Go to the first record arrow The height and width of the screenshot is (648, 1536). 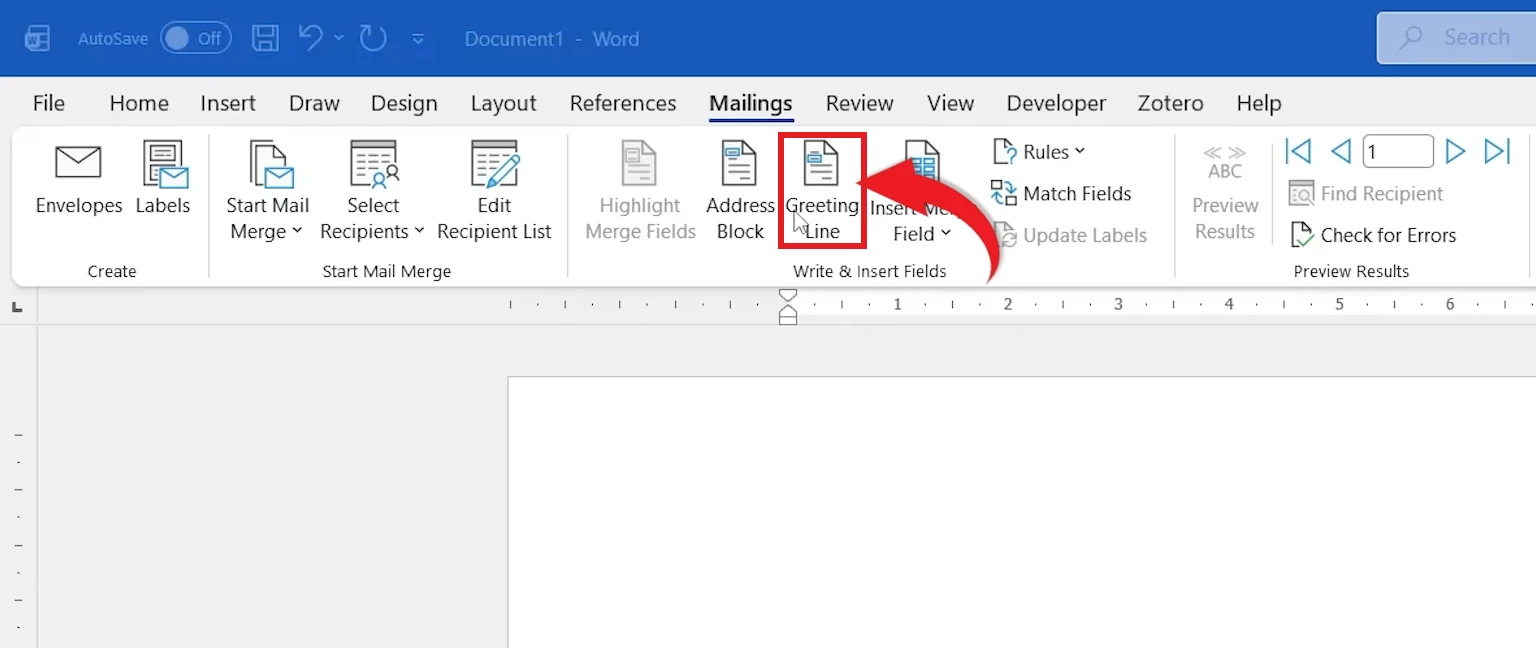tap(1298, 152)
